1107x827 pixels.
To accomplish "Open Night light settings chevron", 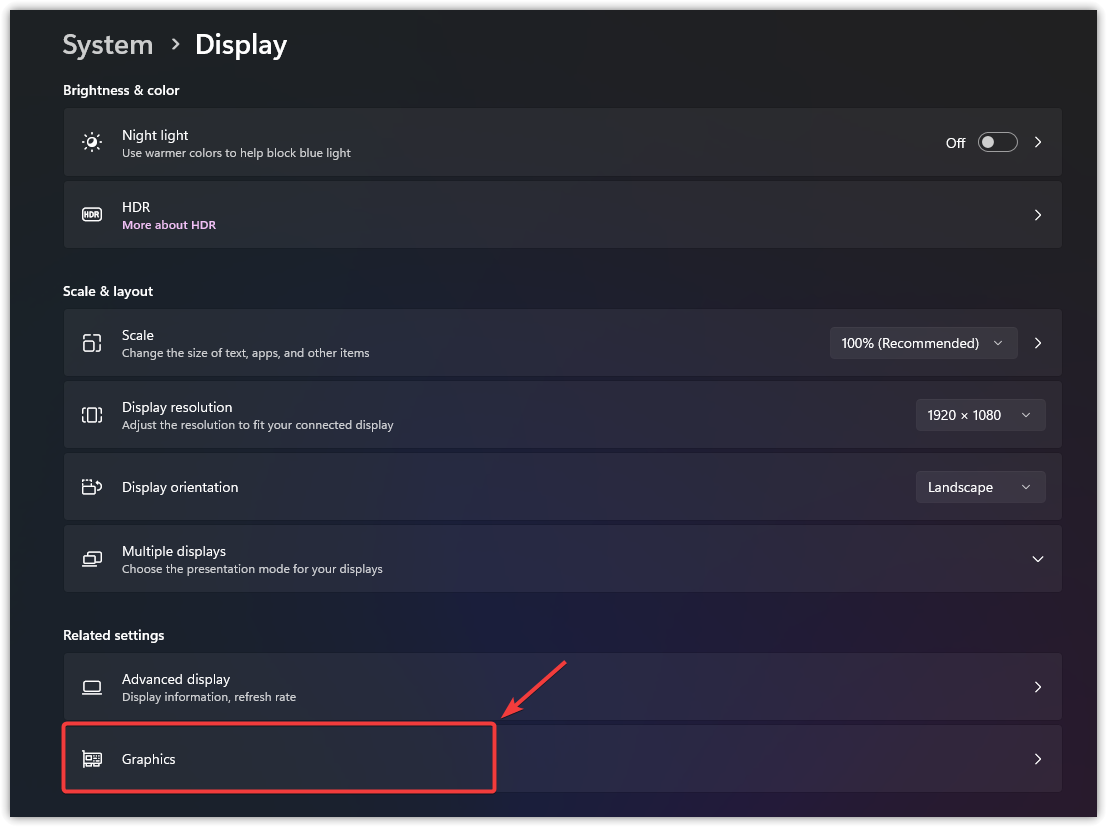I will pyautogui.click(x=1038, y=142).
